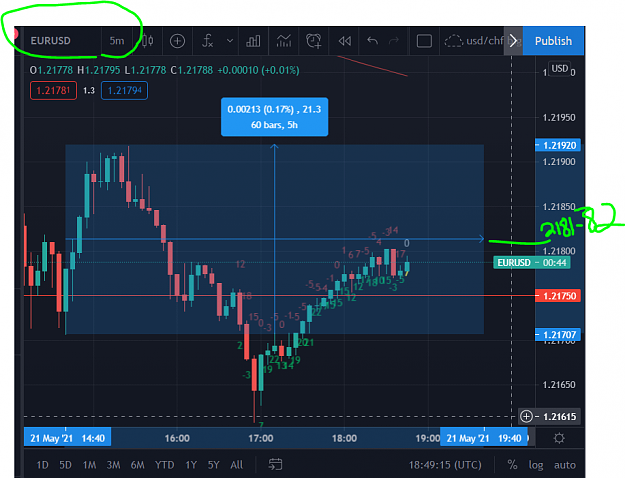The image size is (625, 478).
Task: Change the 5m timeframe interval
Action: (x=117, y=41)
